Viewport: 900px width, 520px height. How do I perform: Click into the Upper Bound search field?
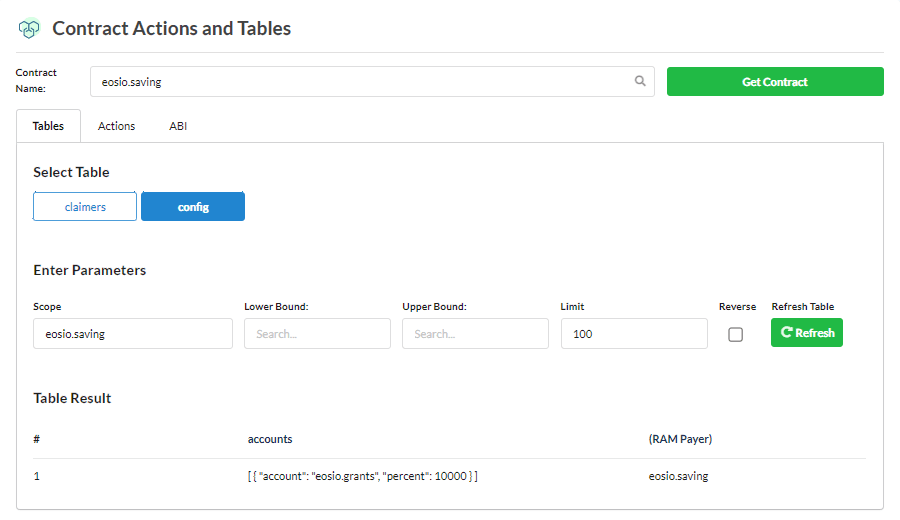pyautogui.click(x=475, y=334)
